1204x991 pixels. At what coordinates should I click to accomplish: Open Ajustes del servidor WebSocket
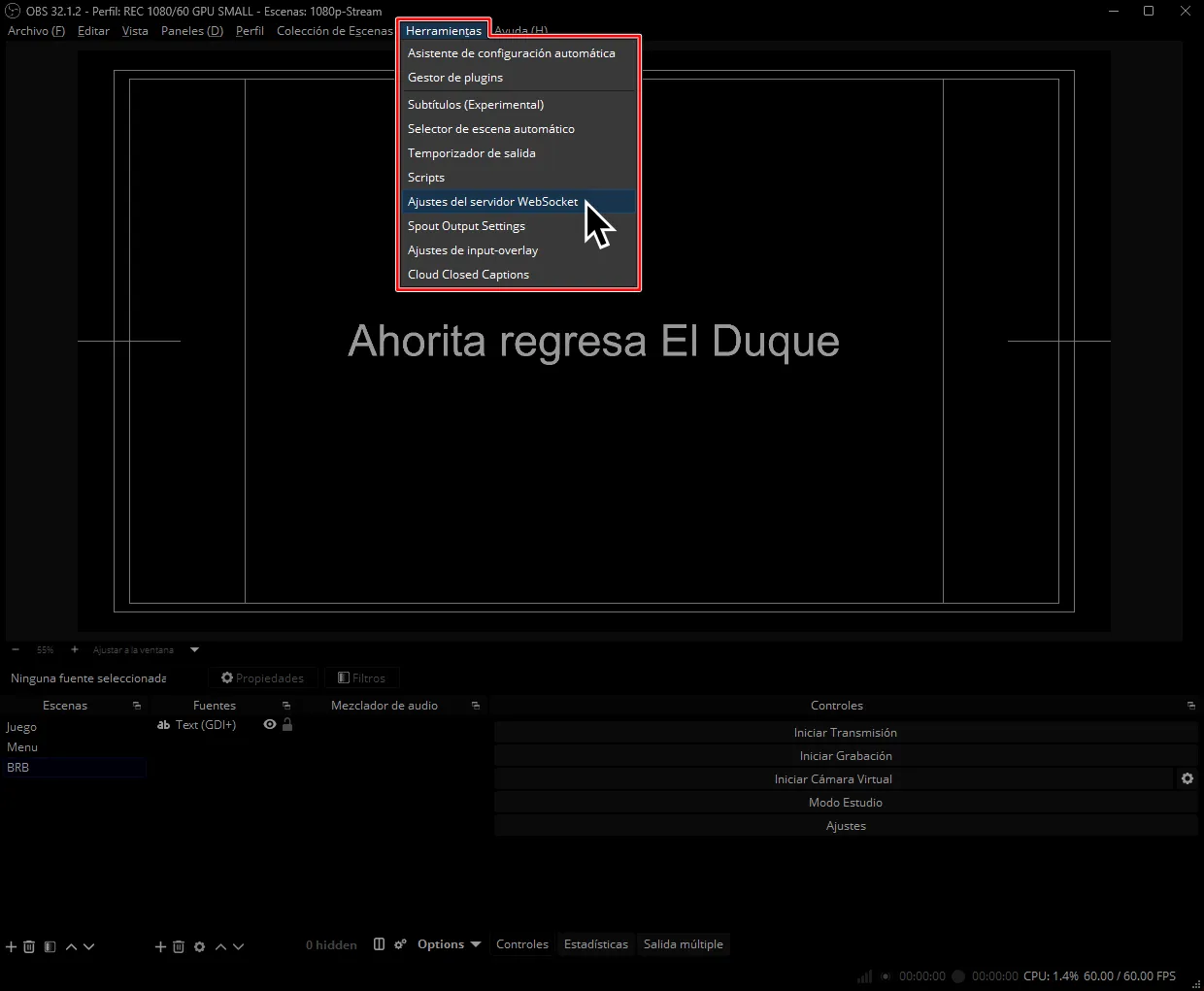518,202
